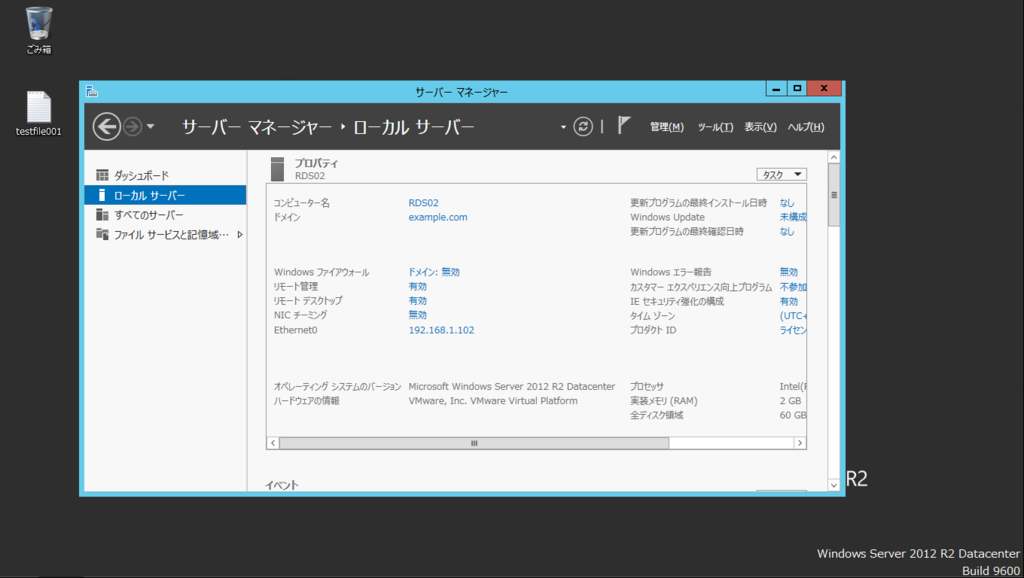
Task: Open notifications flag icon
Action: point(624,125)
